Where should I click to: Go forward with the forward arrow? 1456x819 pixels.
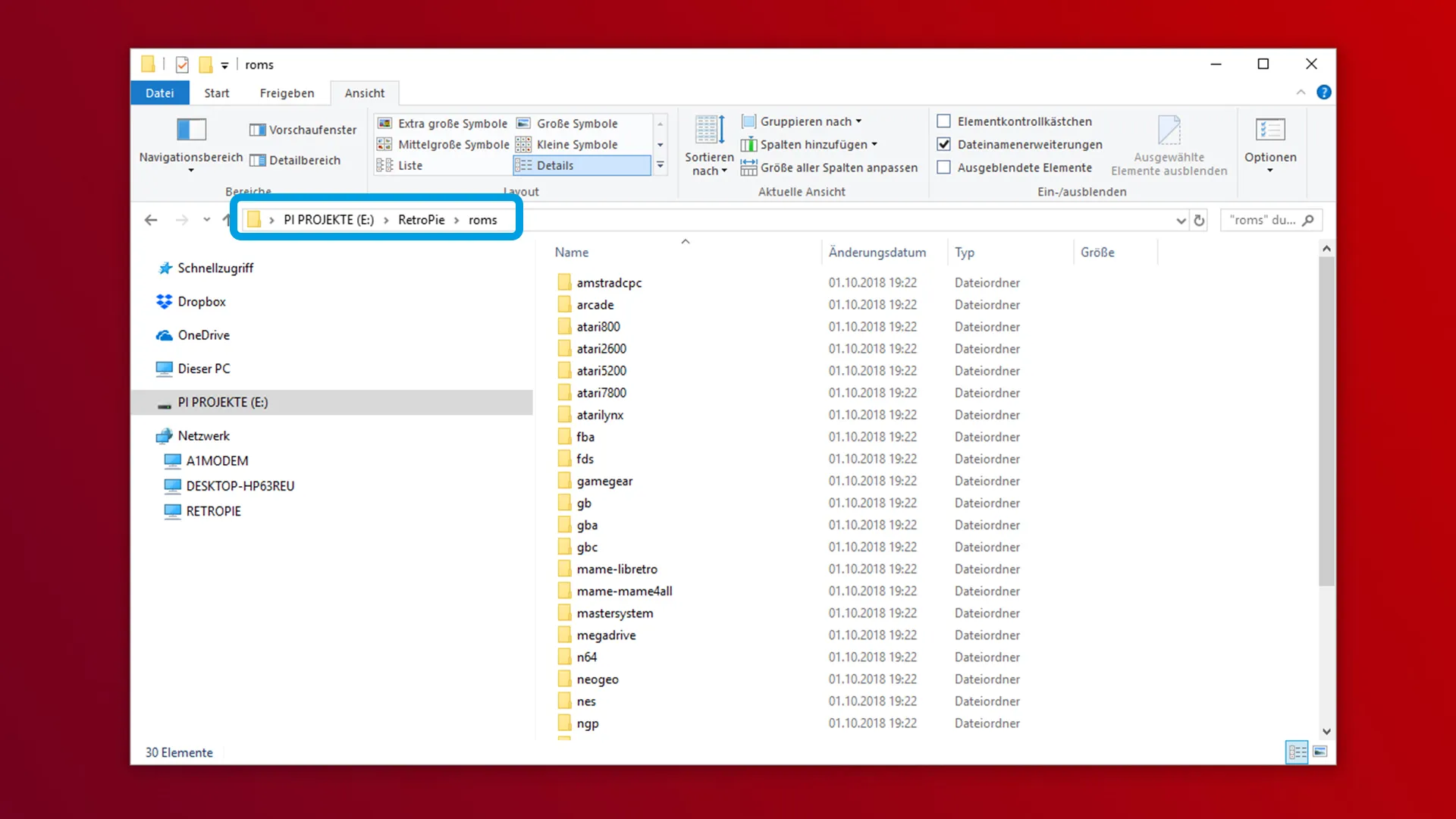181,220
